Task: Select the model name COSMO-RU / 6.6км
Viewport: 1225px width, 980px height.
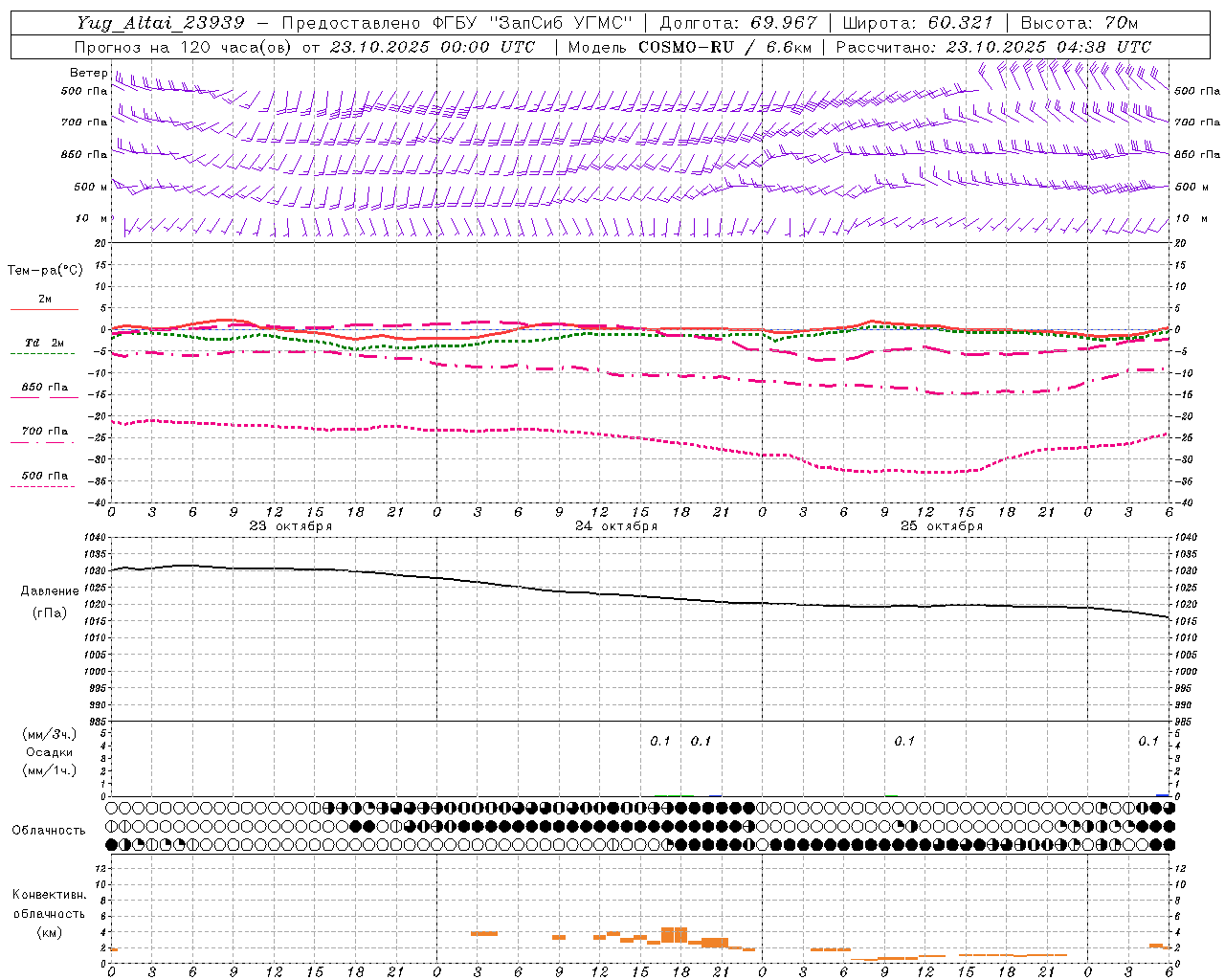Action: (x=724, y=47)
